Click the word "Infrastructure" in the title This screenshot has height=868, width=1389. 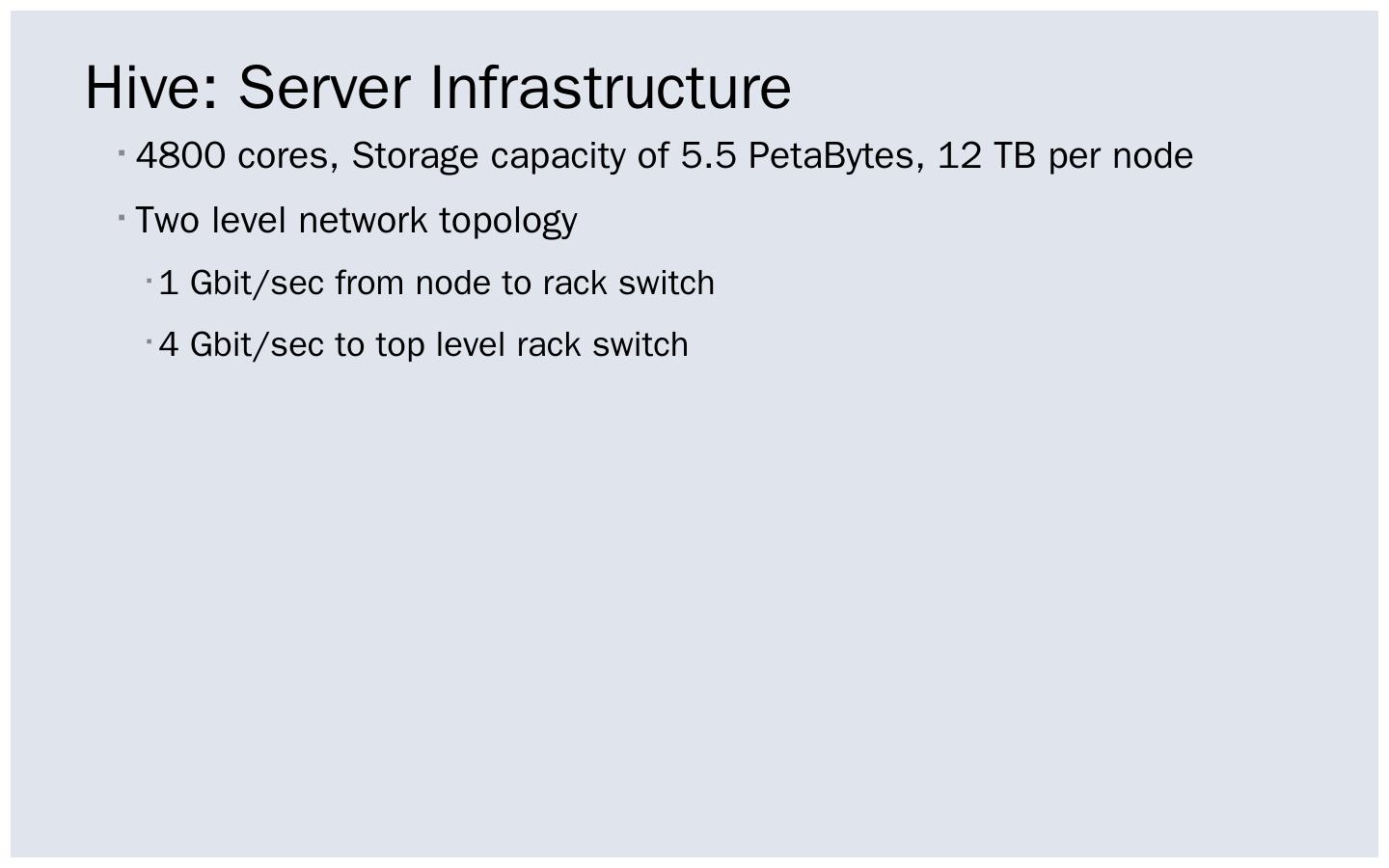tap(610, 87)
